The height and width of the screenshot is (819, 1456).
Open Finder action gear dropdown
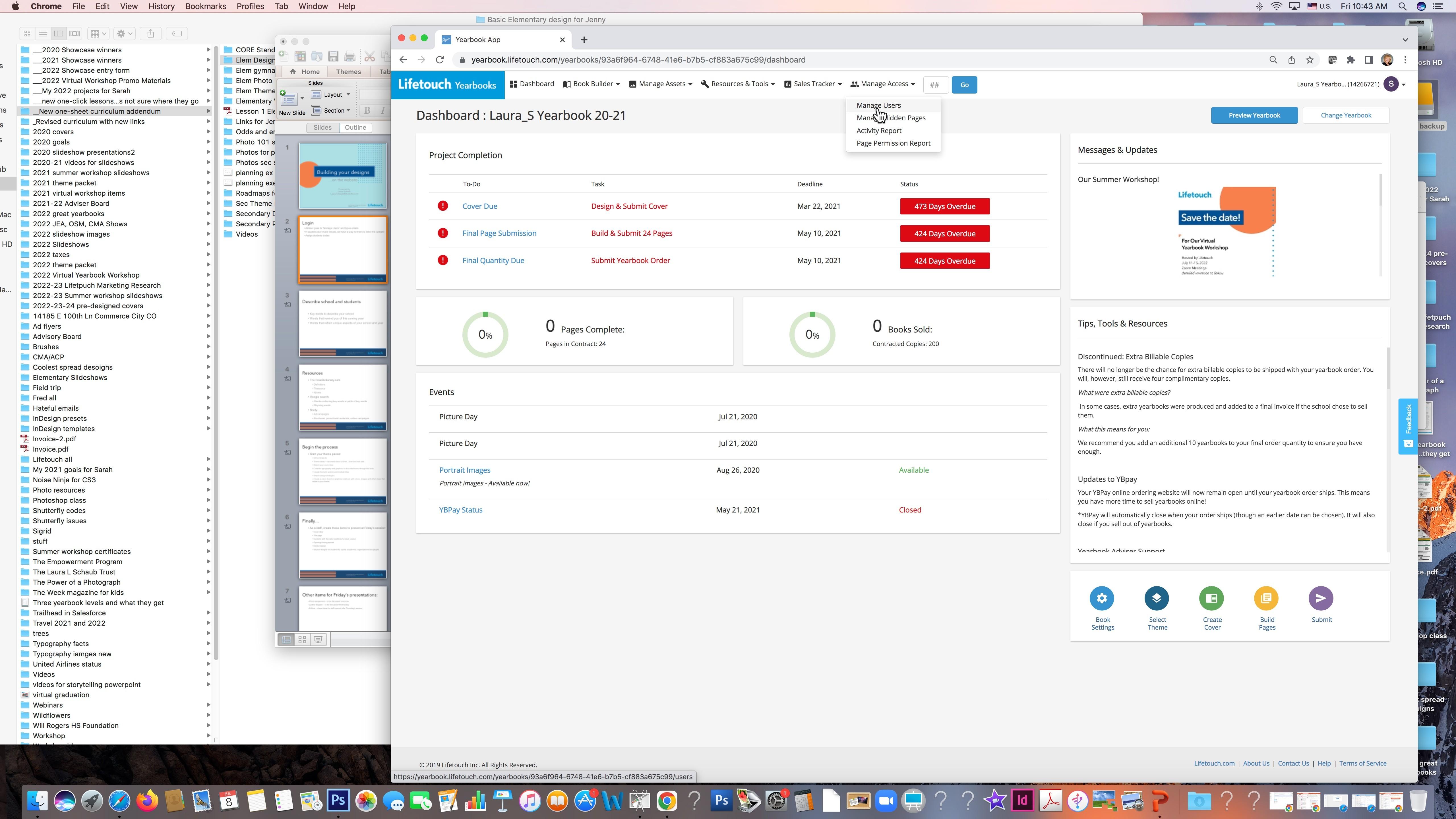point(124,33)
